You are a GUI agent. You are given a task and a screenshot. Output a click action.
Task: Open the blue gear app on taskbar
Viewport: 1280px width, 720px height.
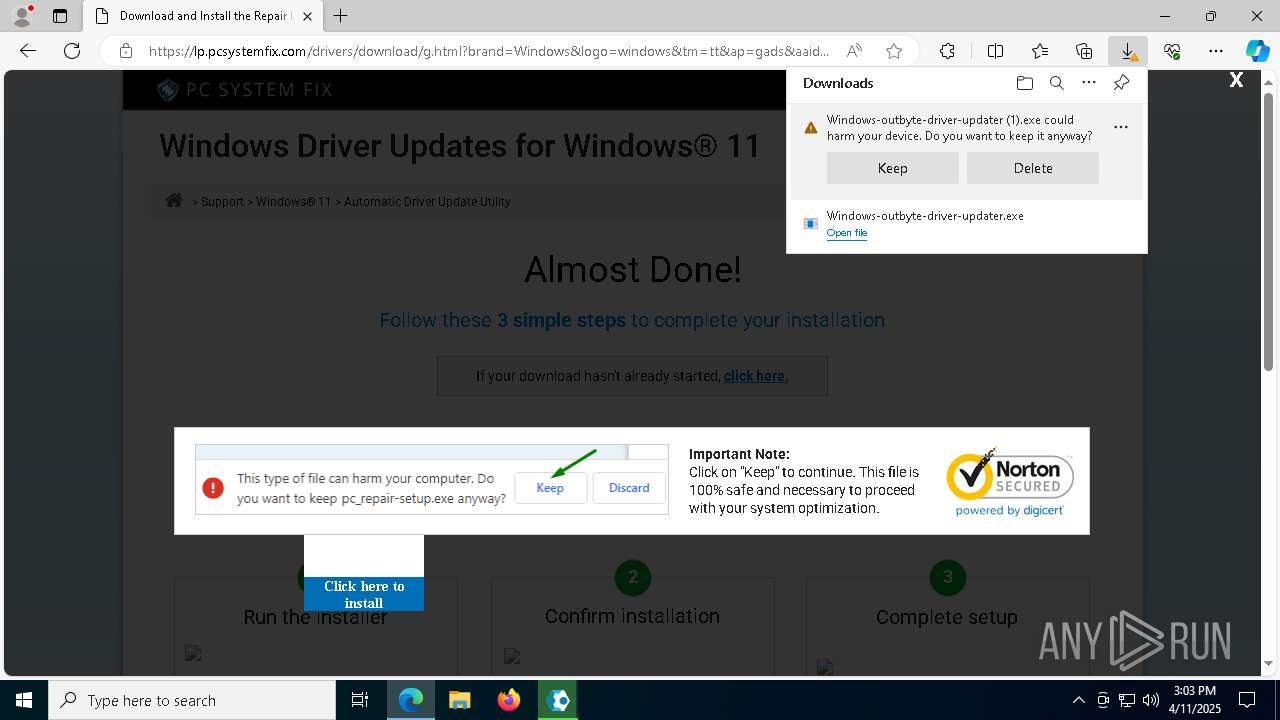coord(559,700)
